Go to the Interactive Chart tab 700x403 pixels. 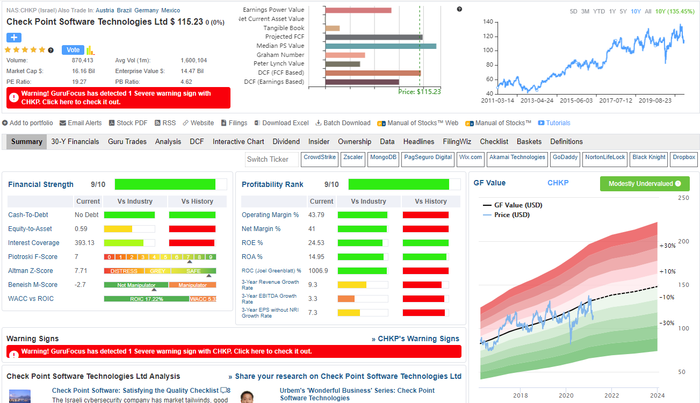click(x=238, y=141)
